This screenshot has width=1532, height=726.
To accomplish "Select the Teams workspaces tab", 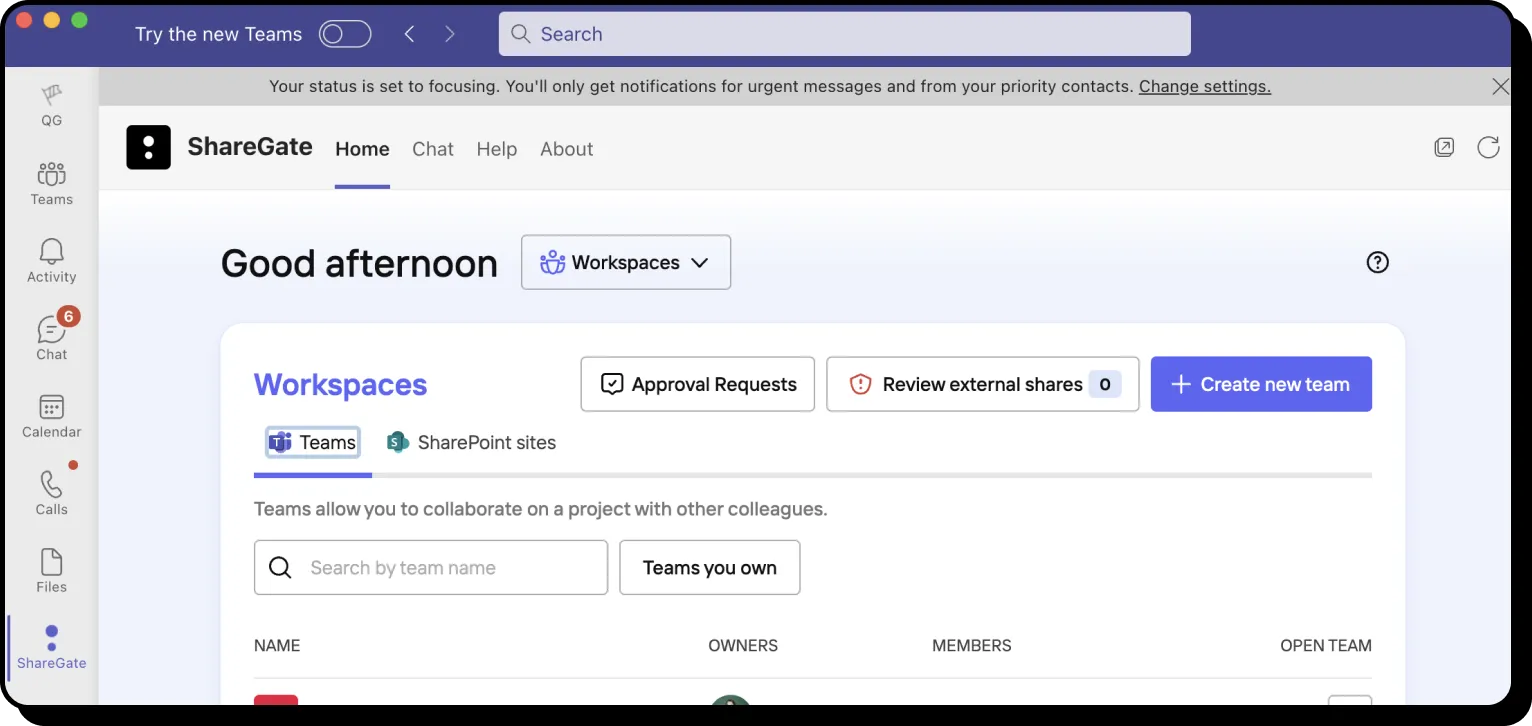I will [313, 442].
